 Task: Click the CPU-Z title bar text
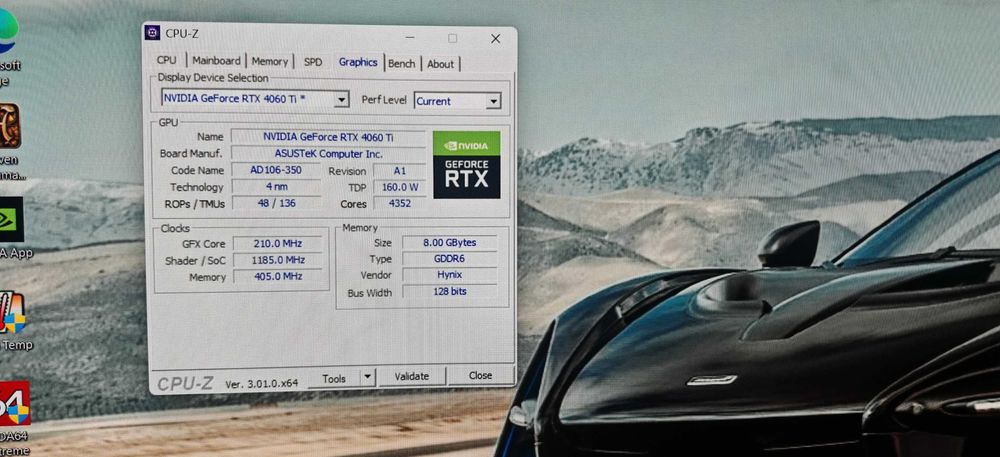(182, 34)
